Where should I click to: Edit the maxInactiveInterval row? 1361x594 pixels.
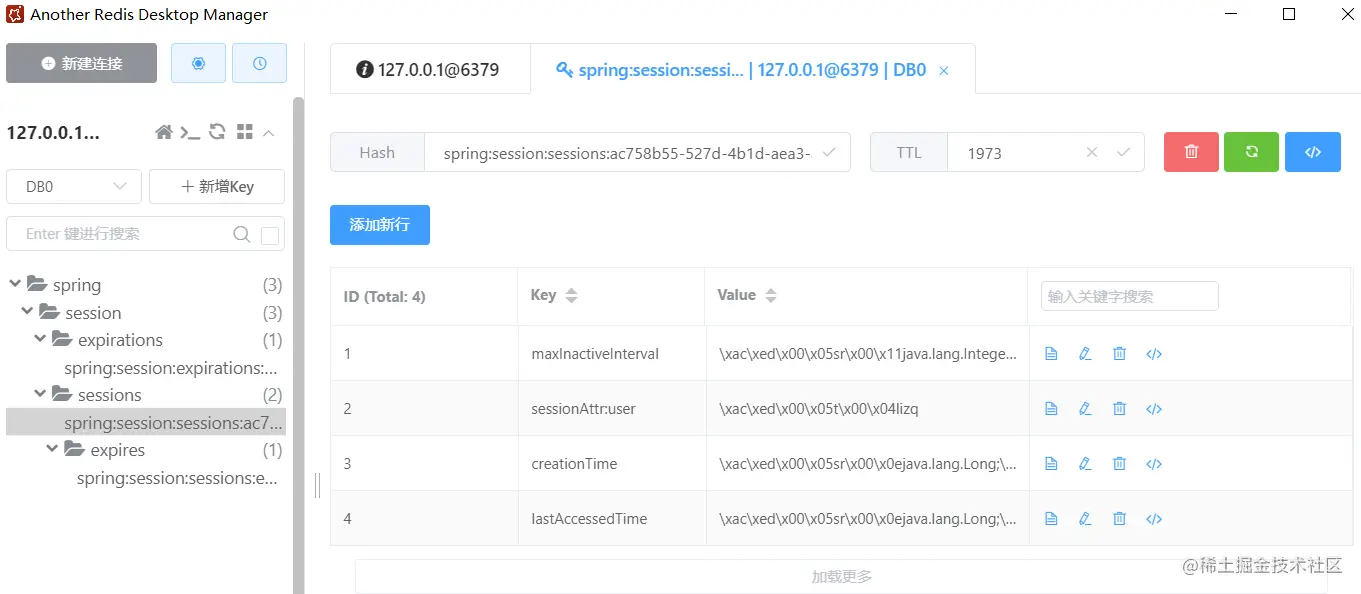pyautogui.click(x=1085, y=354)
